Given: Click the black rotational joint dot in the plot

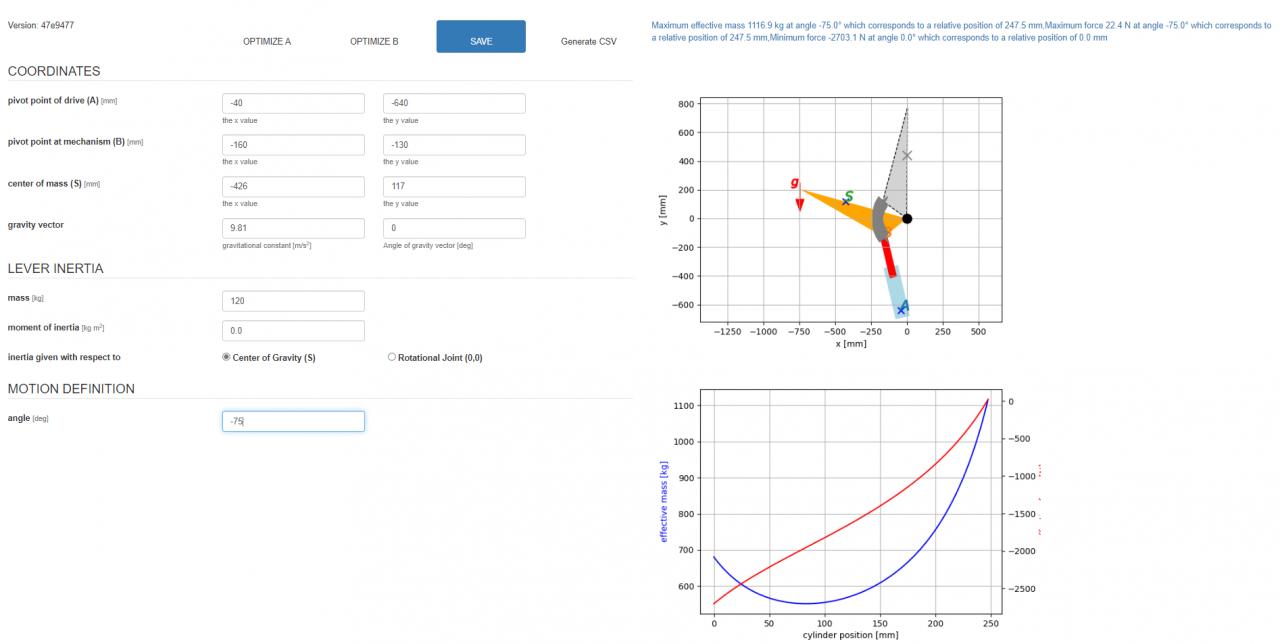Looking at the screenshot, I should click(907, 218).
